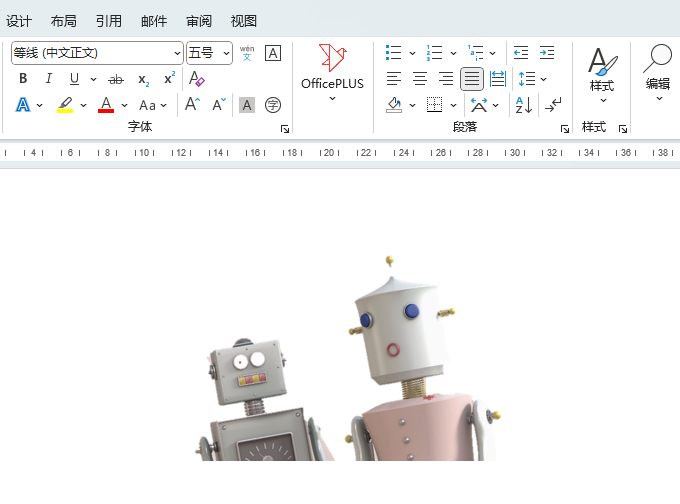Screen dimensions: 680x504
Task: Sort text A to Z
Action: (523, 105)
